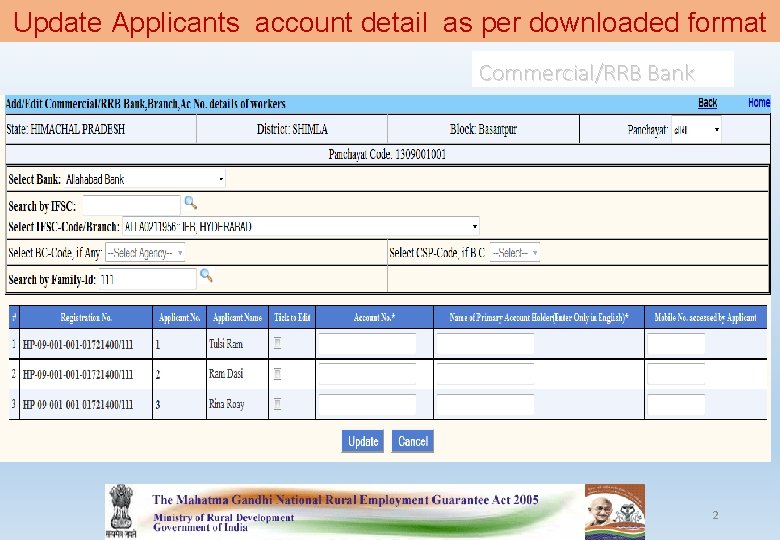Click the Applicant No. column header

tap(180, 317)
